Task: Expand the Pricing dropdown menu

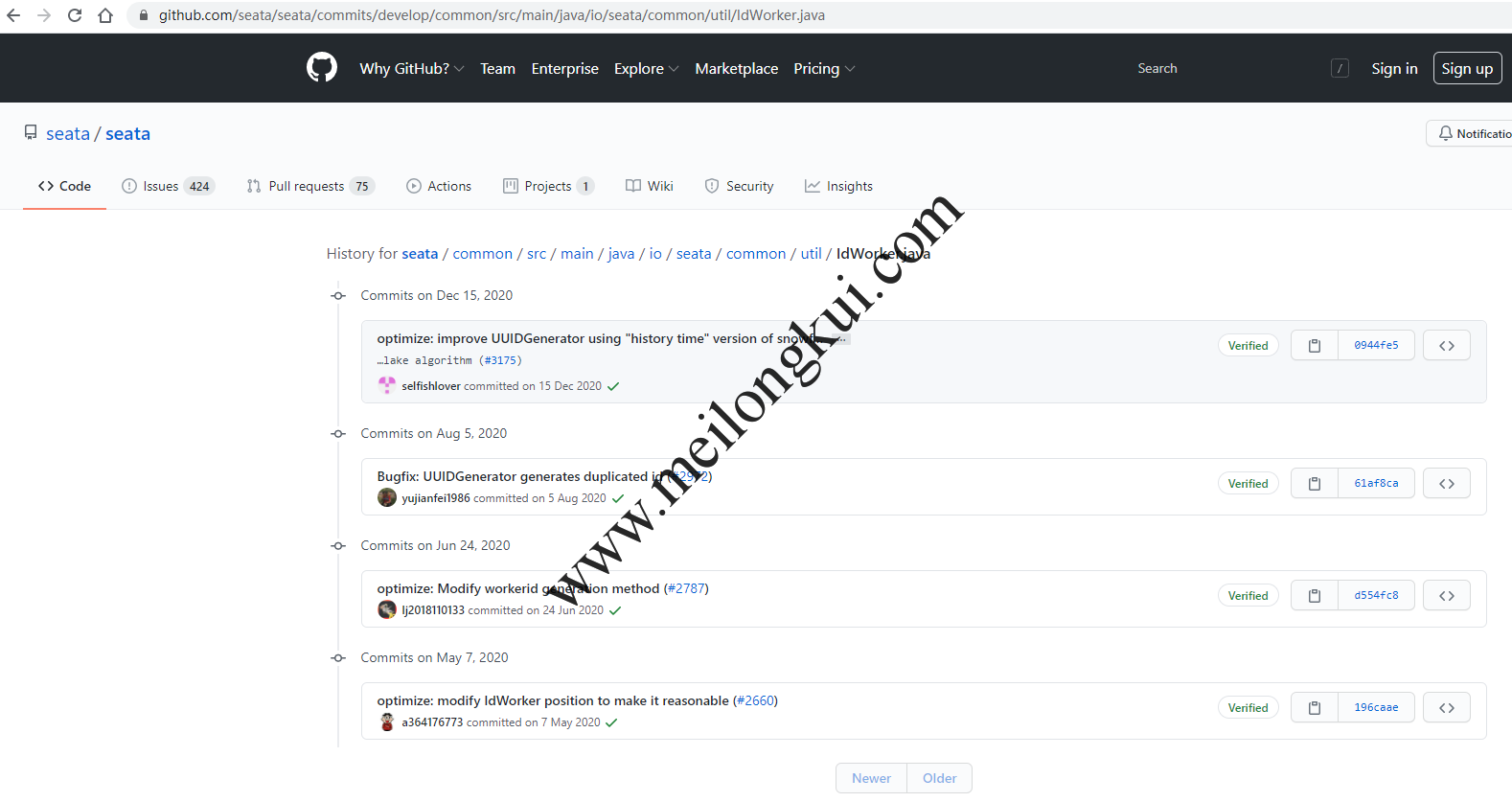Action: pyautogui.click(x=823, y=69)
